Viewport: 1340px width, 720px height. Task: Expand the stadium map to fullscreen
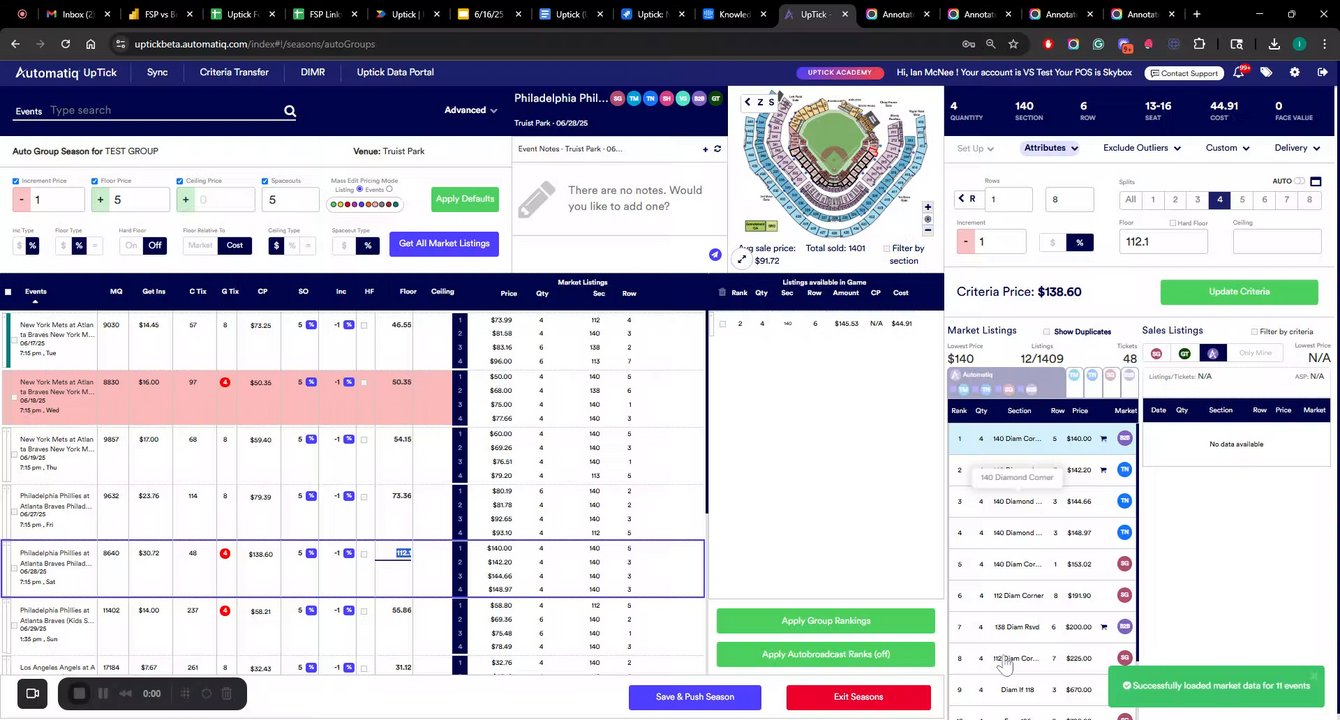coord(742,259)
